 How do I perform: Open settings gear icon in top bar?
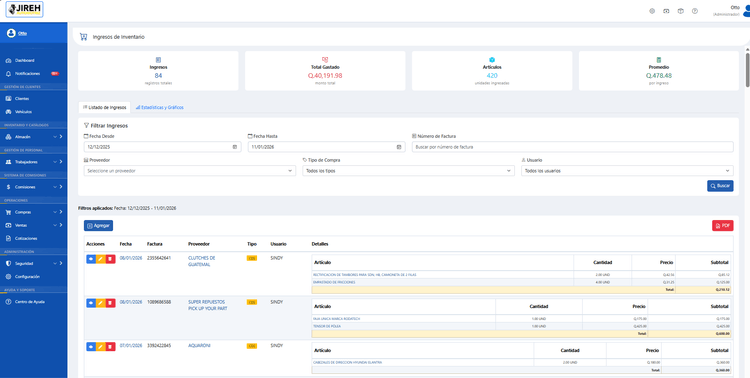(x=652, y=11)
